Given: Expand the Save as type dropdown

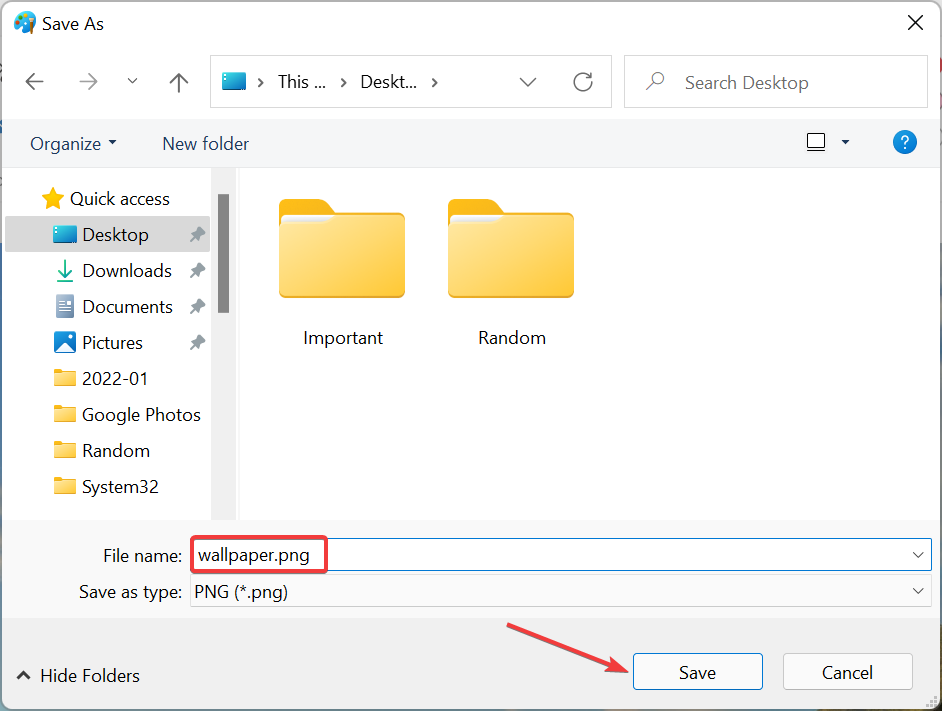Looking at the screenshot, I should point(918,592).
